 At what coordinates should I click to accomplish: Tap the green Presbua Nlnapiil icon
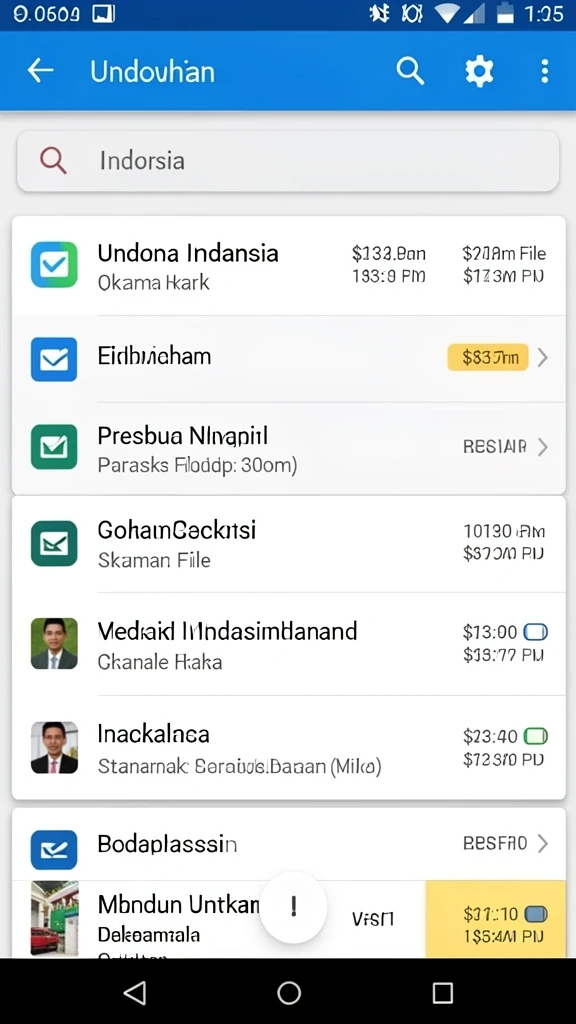tap(54, 447)
